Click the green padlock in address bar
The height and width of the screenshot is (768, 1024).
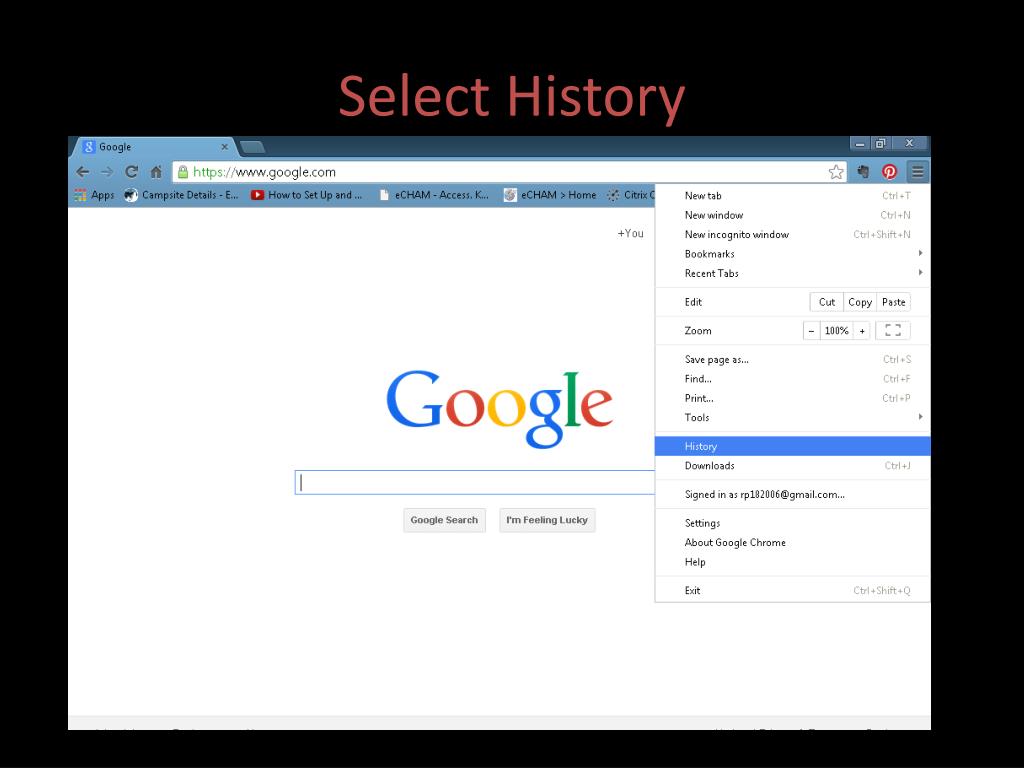183,172
